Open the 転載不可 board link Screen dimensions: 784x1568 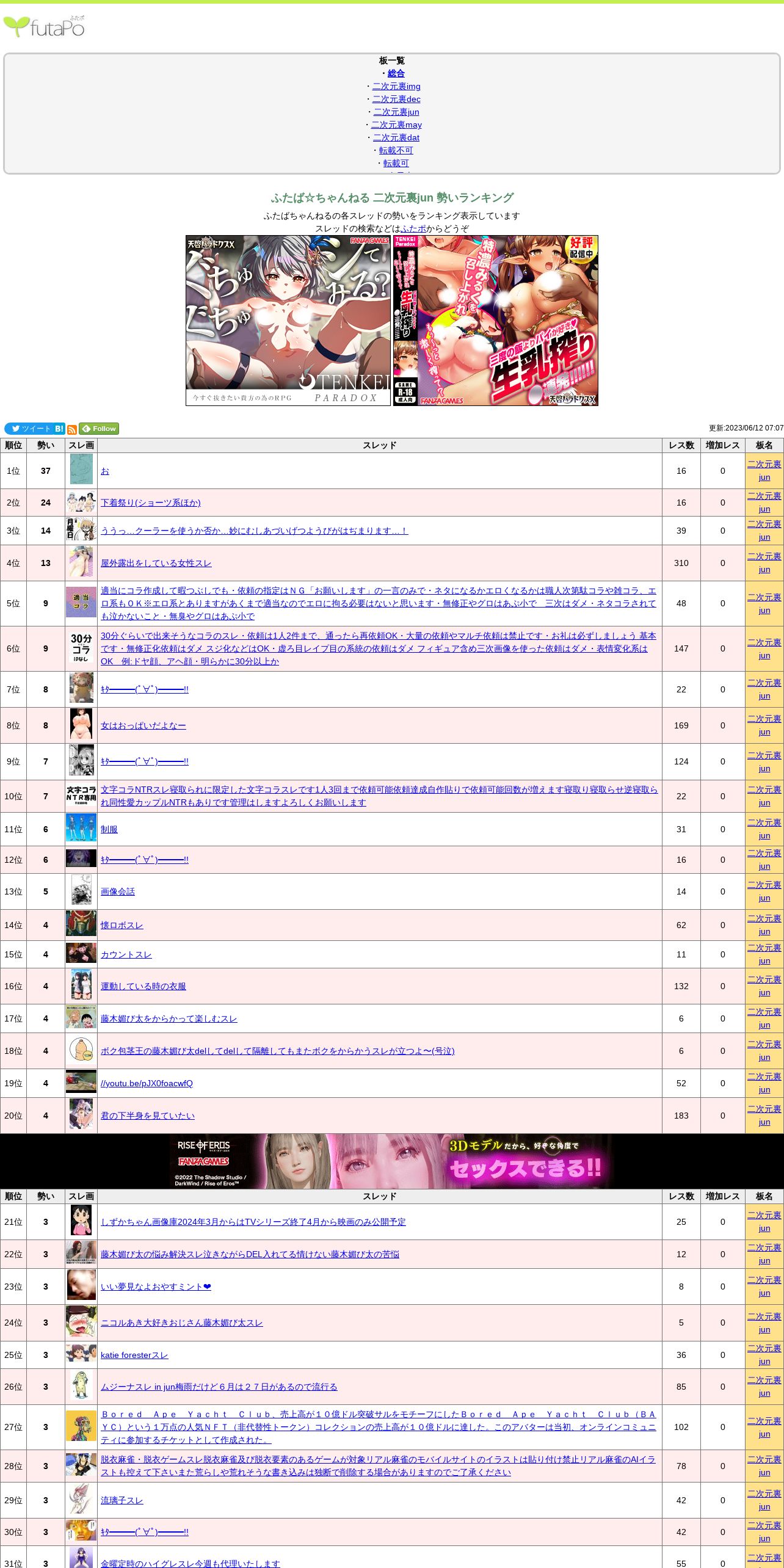[396, 150]
